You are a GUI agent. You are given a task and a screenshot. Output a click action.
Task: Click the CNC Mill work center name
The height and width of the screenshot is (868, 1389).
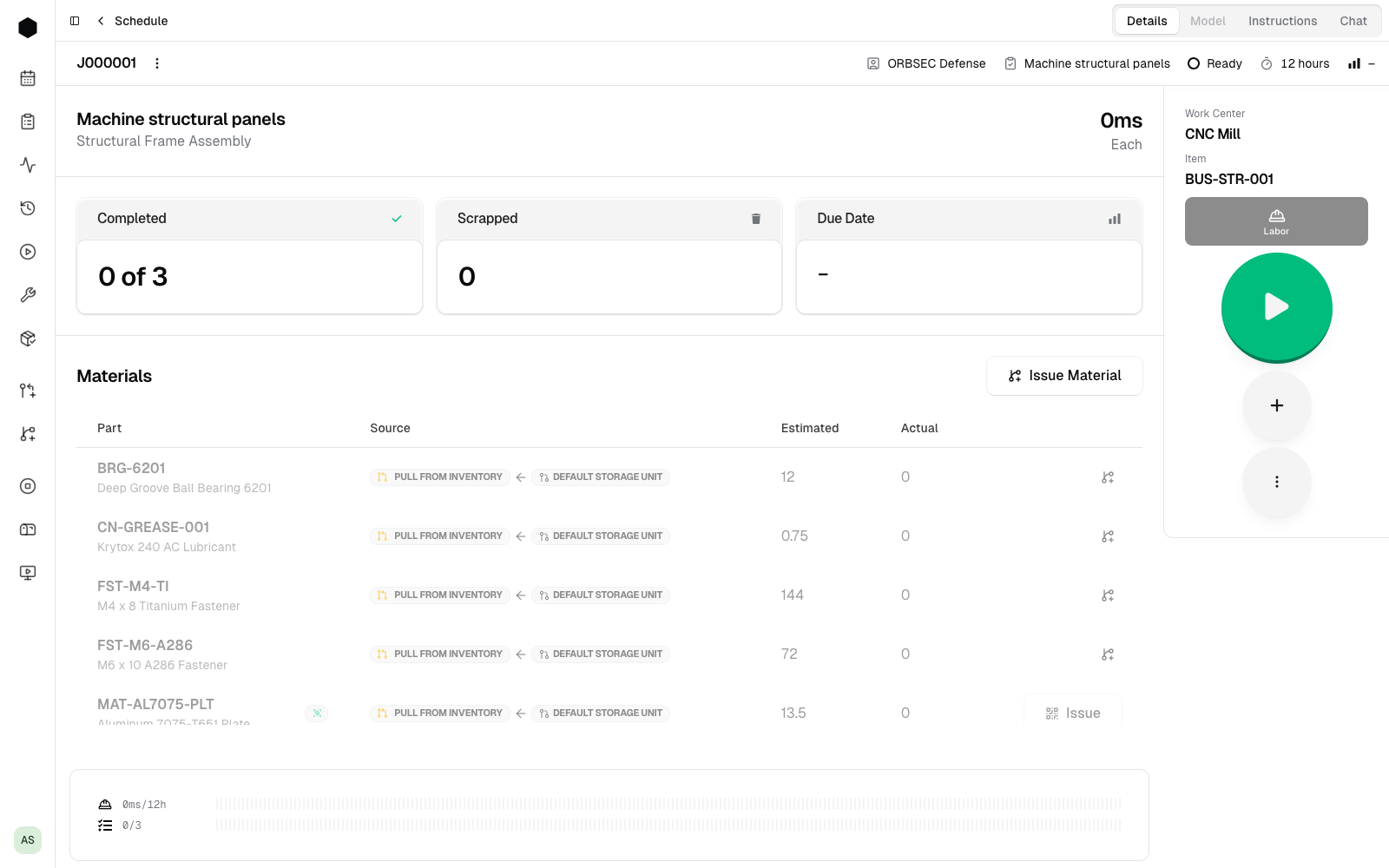click(1213, 134)
